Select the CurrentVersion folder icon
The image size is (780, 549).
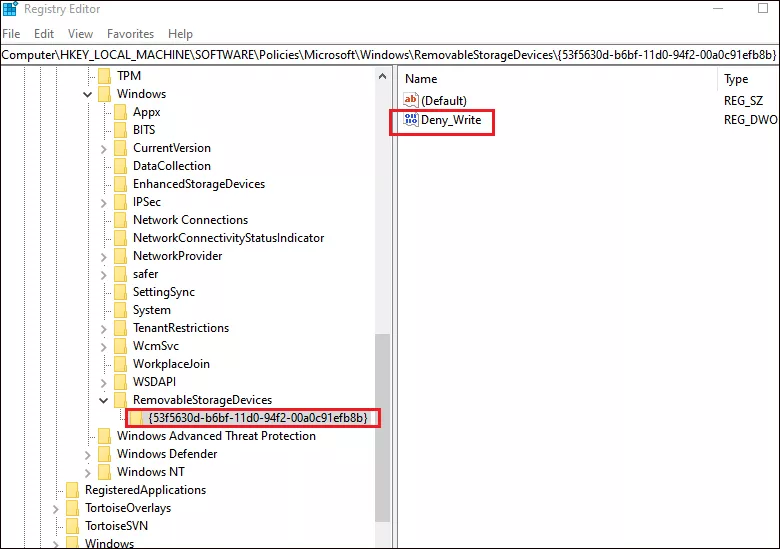tap(120, 148)
